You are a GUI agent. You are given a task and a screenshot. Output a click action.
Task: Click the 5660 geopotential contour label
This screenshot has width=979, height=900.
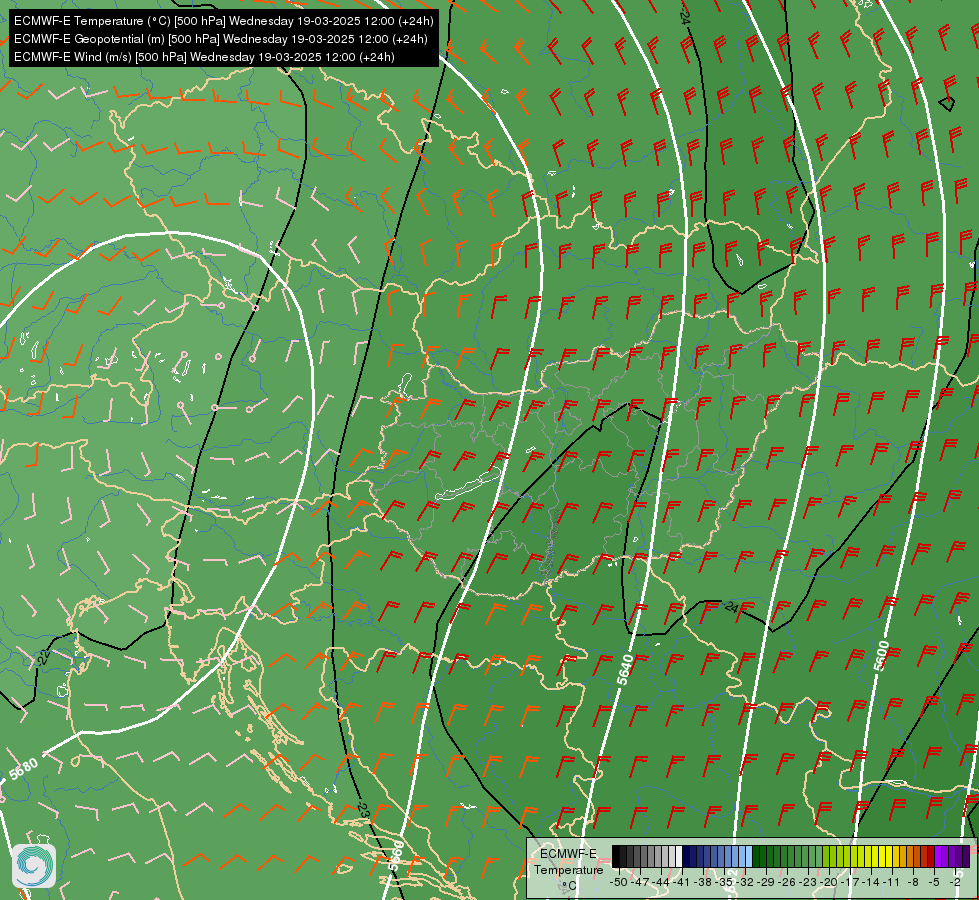(396, 856)
